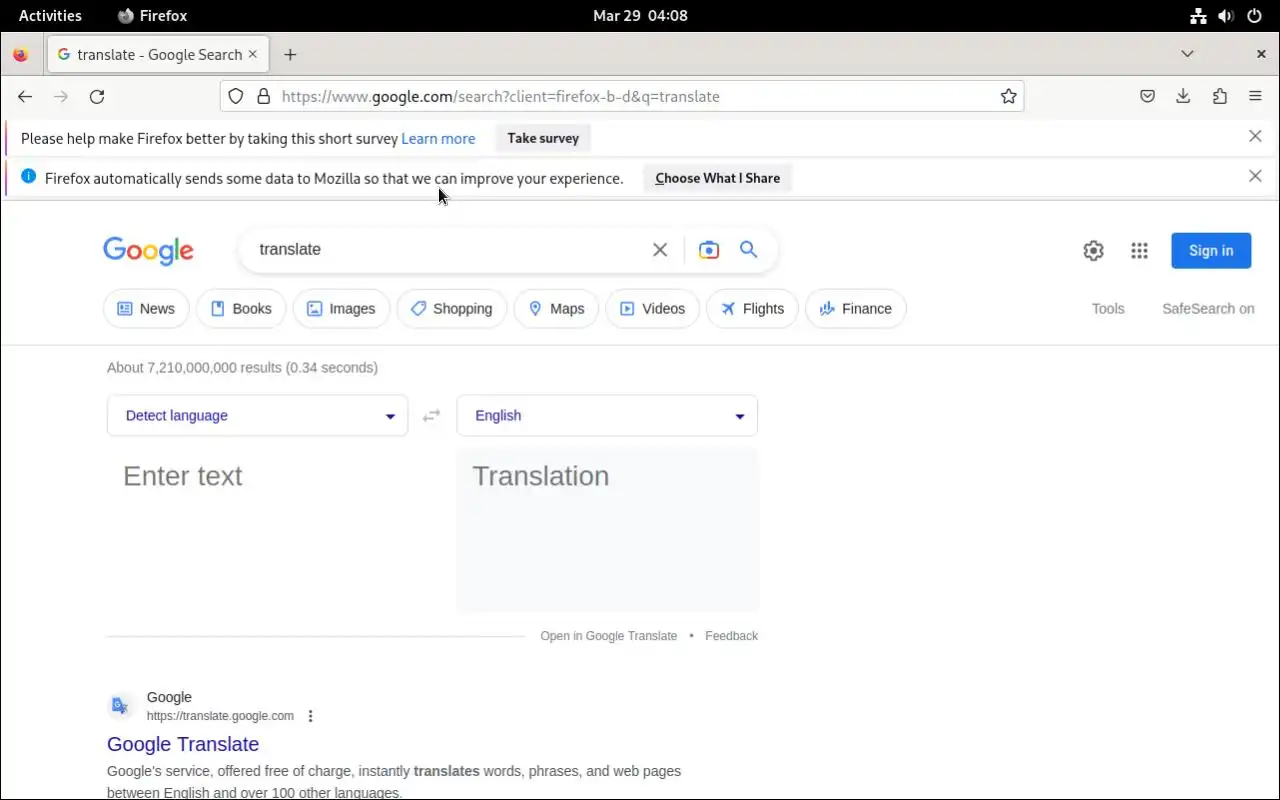
Task: Open the Learn more survey link
Action: coord(438,139)
